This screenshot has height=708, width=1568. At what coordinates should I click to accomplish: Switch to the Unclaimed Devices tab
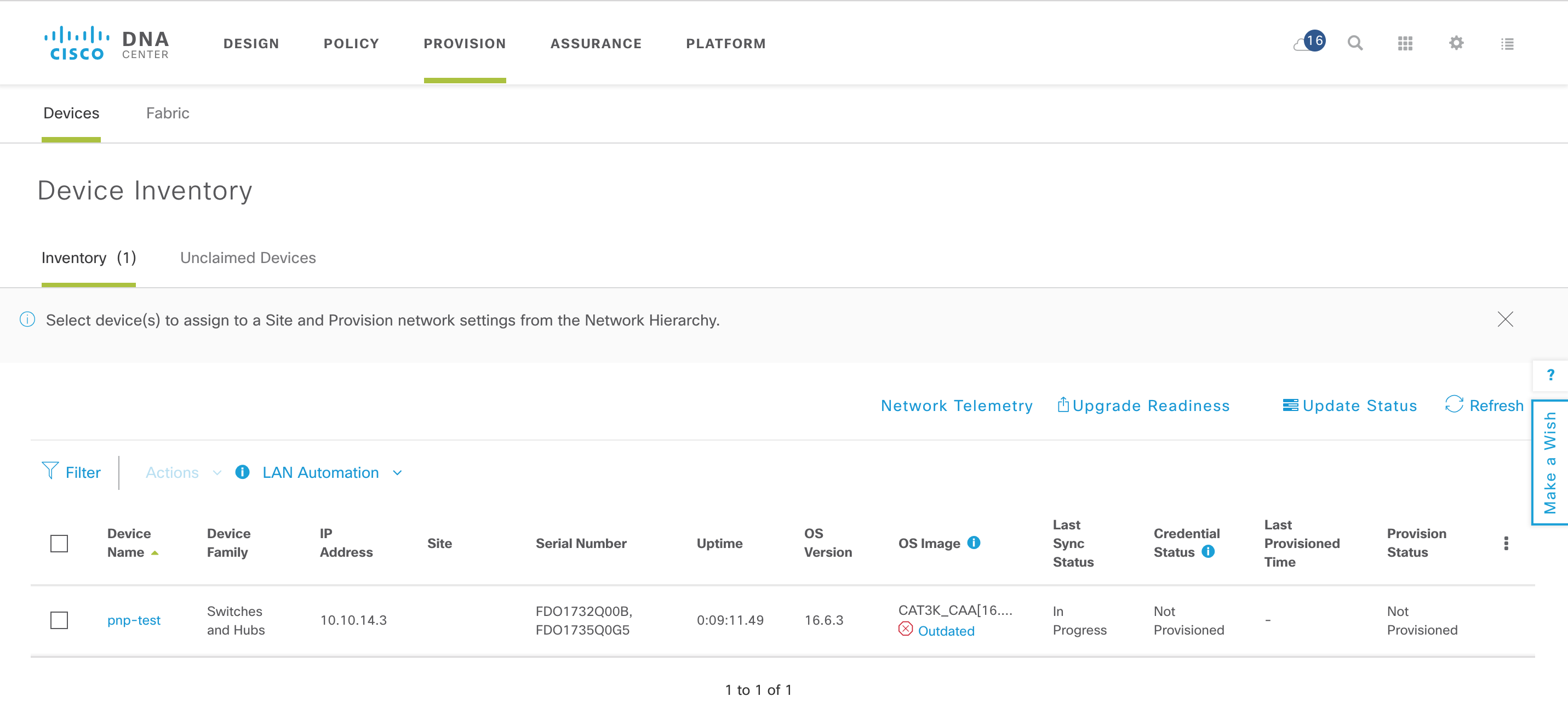click(248, 258)
